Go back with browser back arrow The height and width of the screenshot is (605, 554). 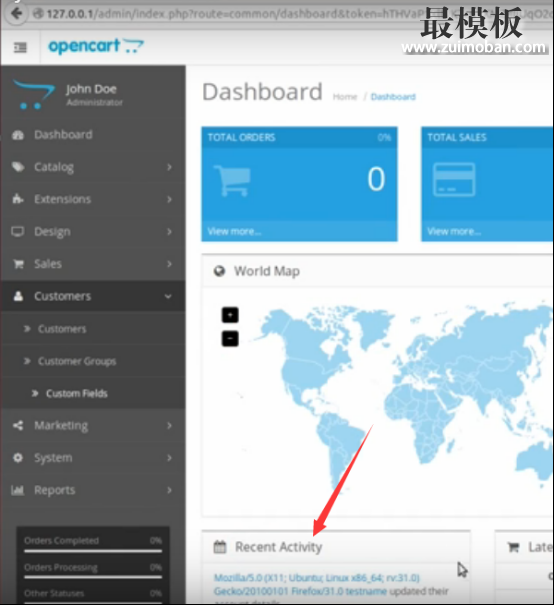pos(16,14)
